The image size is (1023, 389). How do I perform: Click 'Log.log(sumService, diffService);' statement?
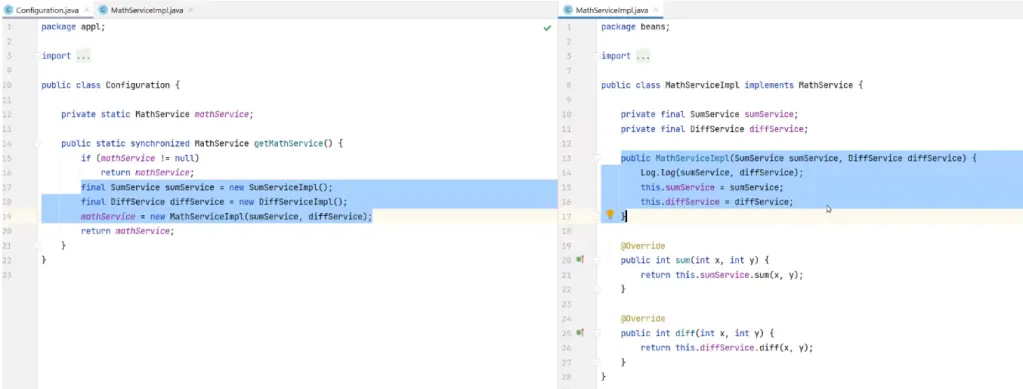coord(722,172)
